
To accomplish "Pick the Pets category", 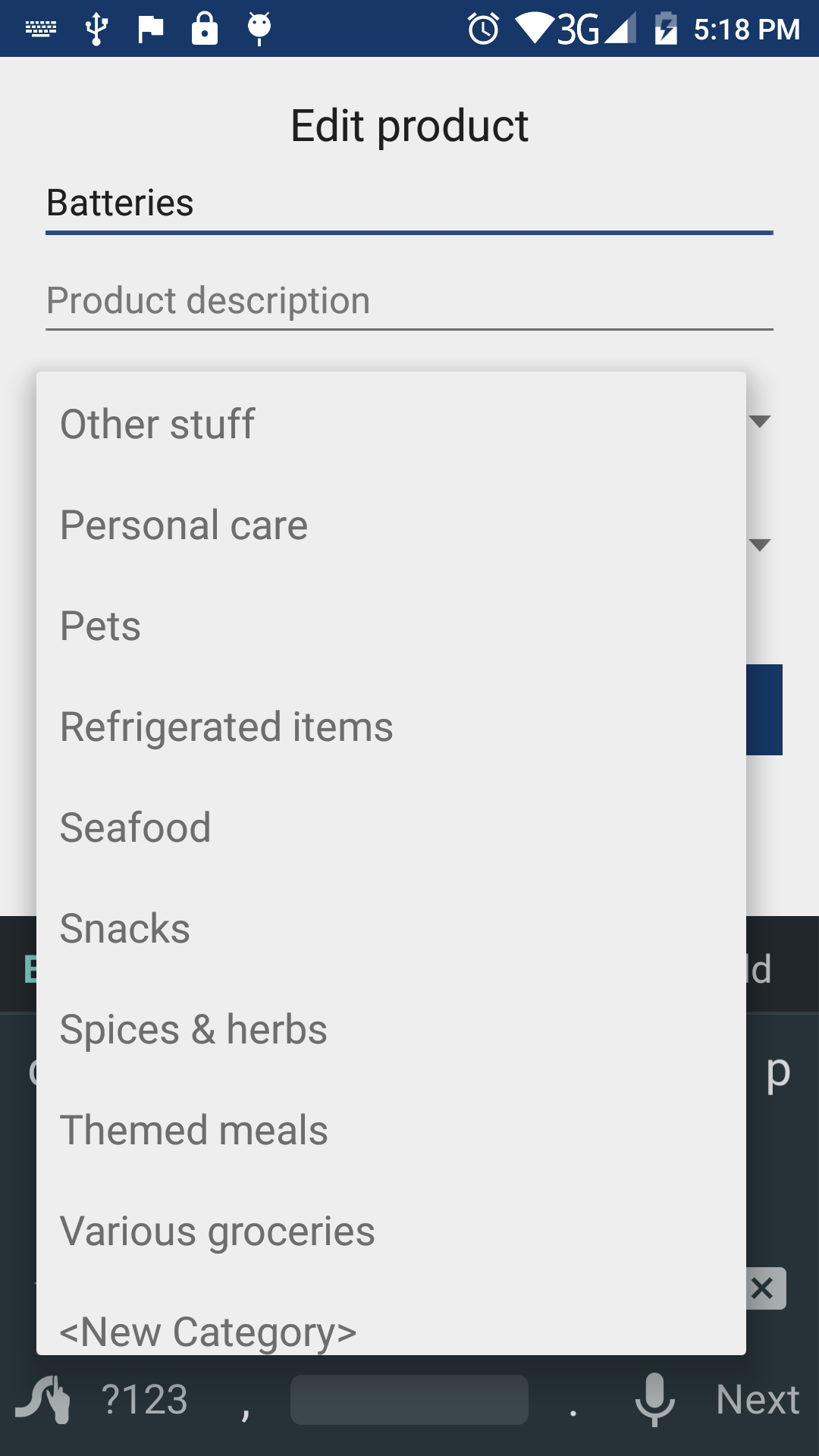I will tap(101, 626).
